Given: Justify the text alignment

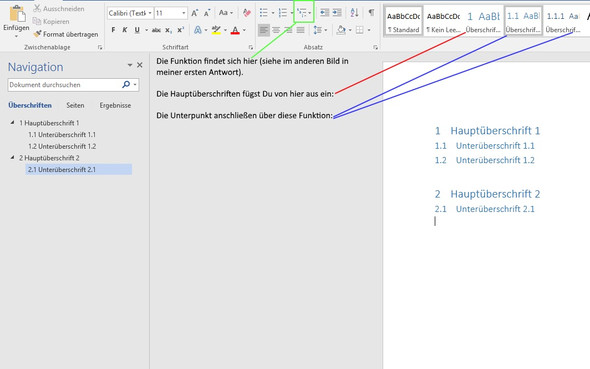Looking at the screenshot, I should pos(300,30).
